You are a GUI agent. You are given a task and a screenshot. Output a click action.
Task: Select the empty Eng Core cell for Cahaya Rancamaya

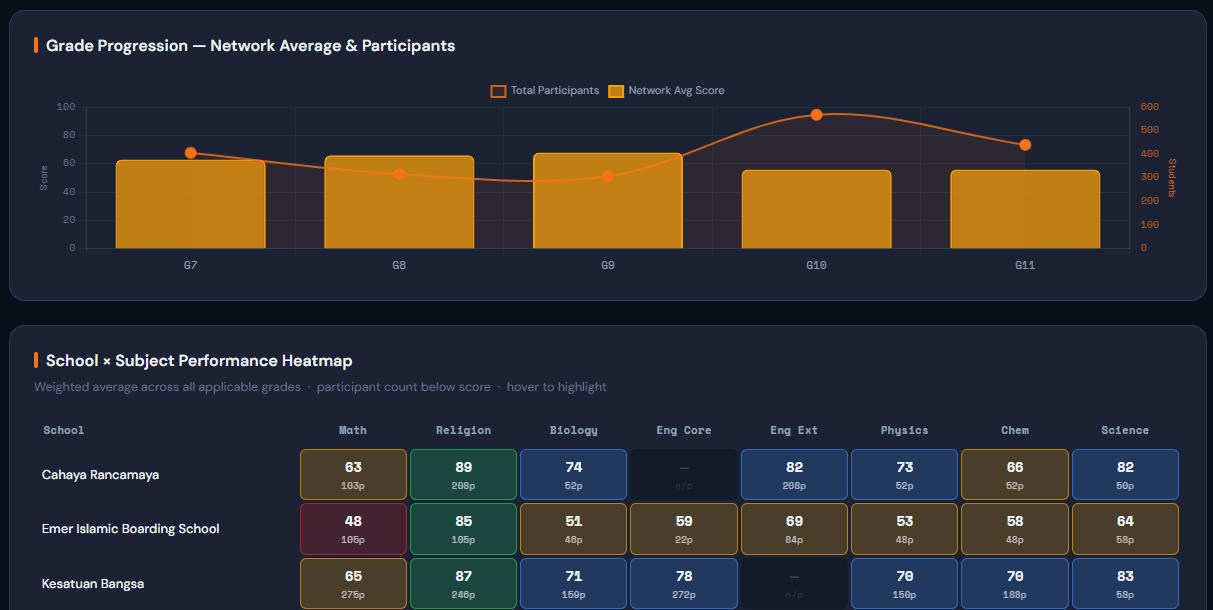click(683, 474)
